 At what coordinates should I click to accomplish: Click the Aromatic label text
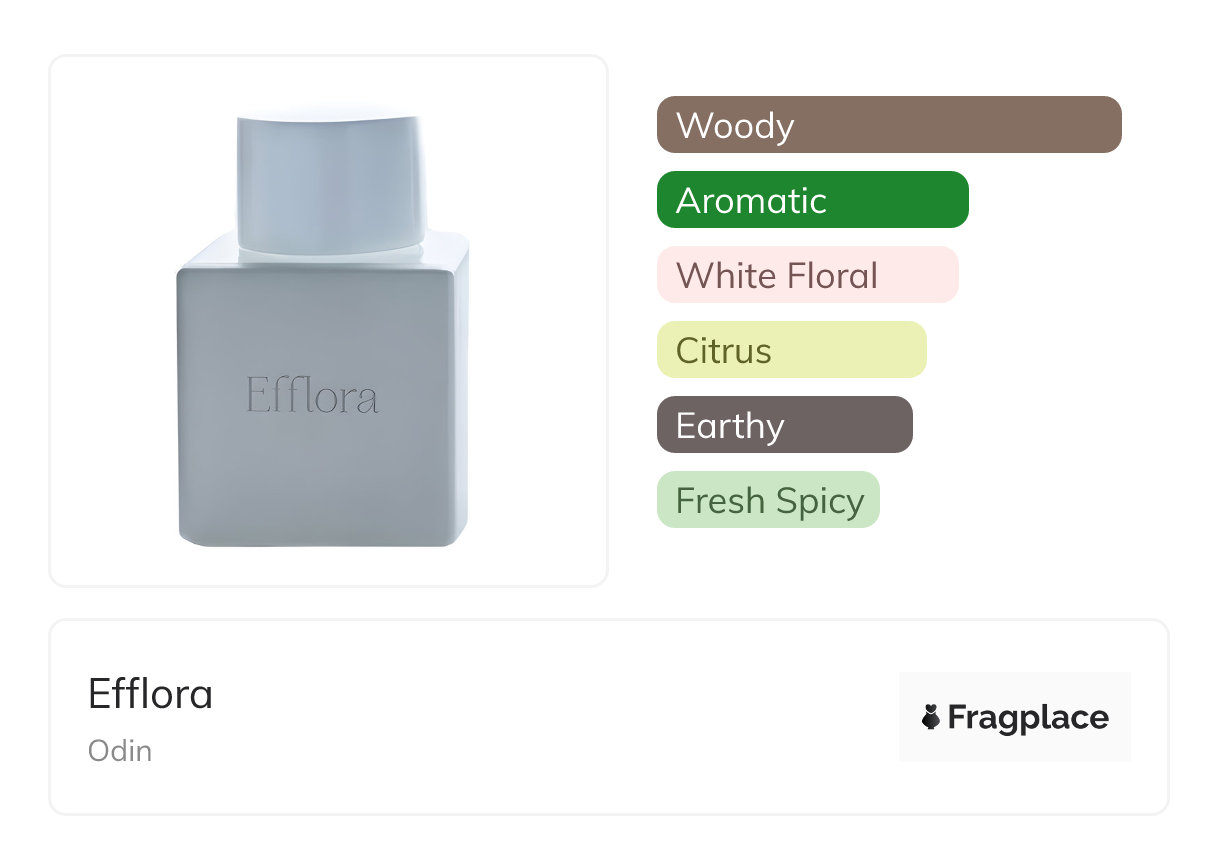pyautogui.click(x=751, y=201)
